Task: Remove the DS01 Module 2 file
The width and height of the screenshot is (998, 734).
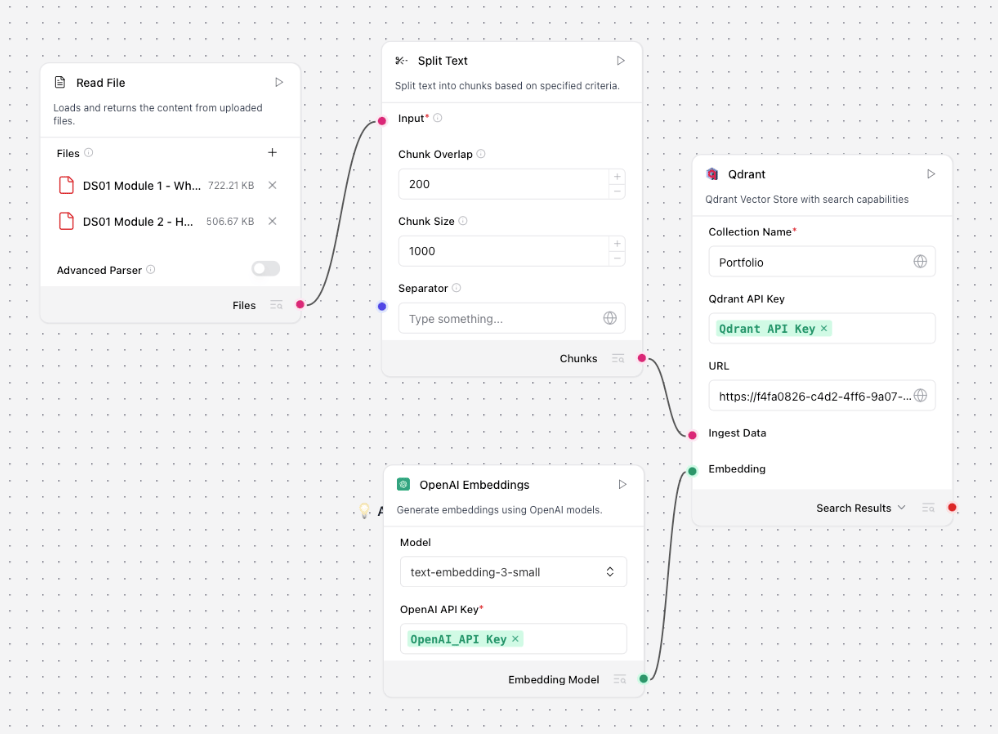Action: tap(272, 221)
